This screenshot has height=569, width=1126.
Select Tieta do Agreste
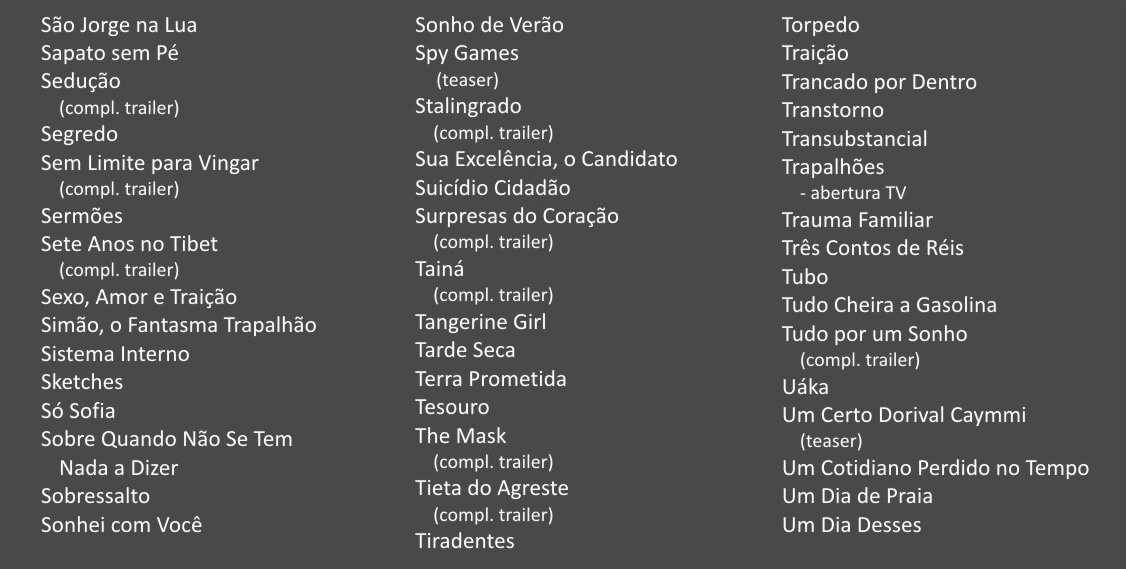click(492, 489)
